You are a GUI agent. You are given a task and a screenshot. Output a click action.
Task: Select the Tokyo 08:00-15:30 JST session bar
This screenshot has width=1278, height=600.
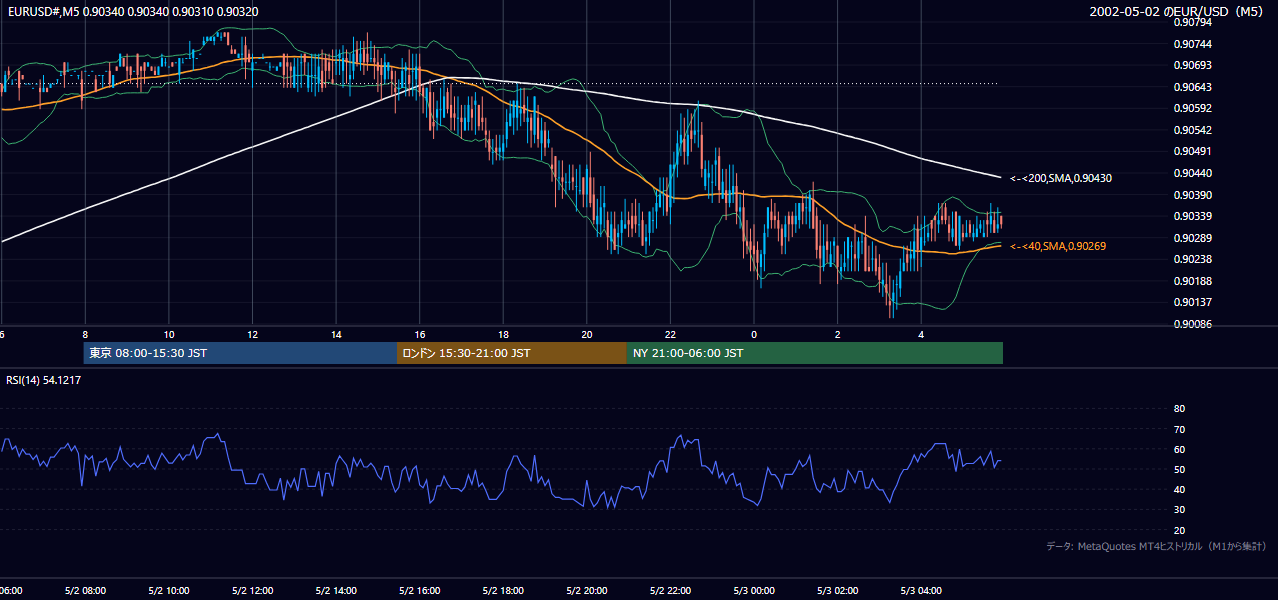coord(240,353)
